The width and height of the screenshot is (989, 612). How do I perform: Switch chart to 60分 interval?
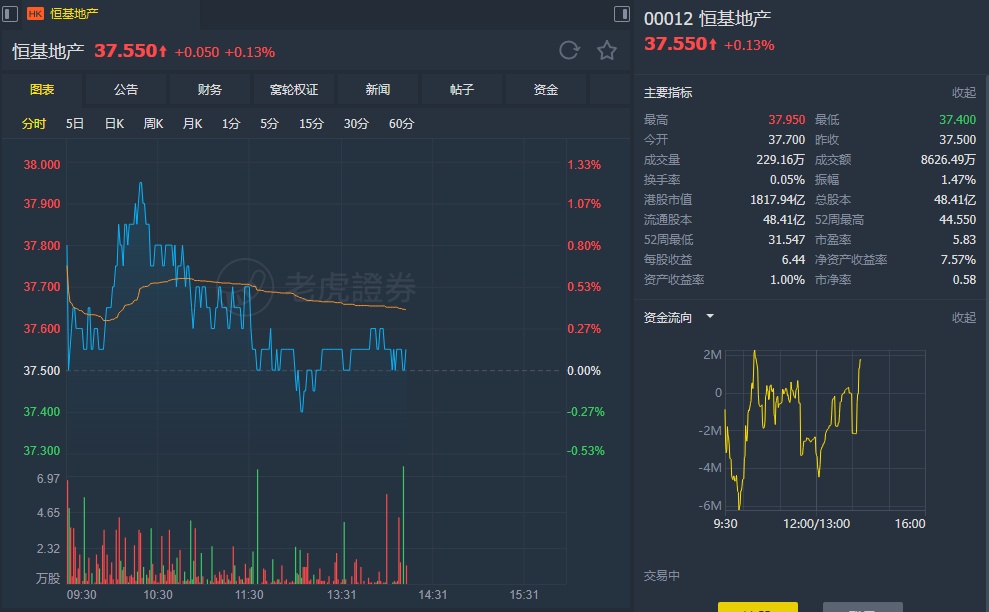tap(401, 124)
